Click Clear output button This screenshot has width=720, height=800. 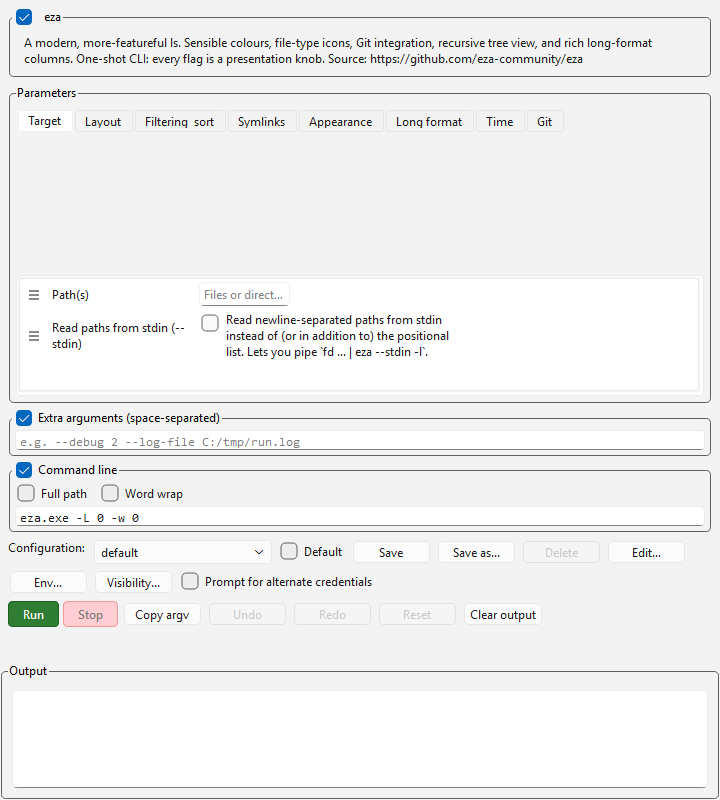pos(503,614)
